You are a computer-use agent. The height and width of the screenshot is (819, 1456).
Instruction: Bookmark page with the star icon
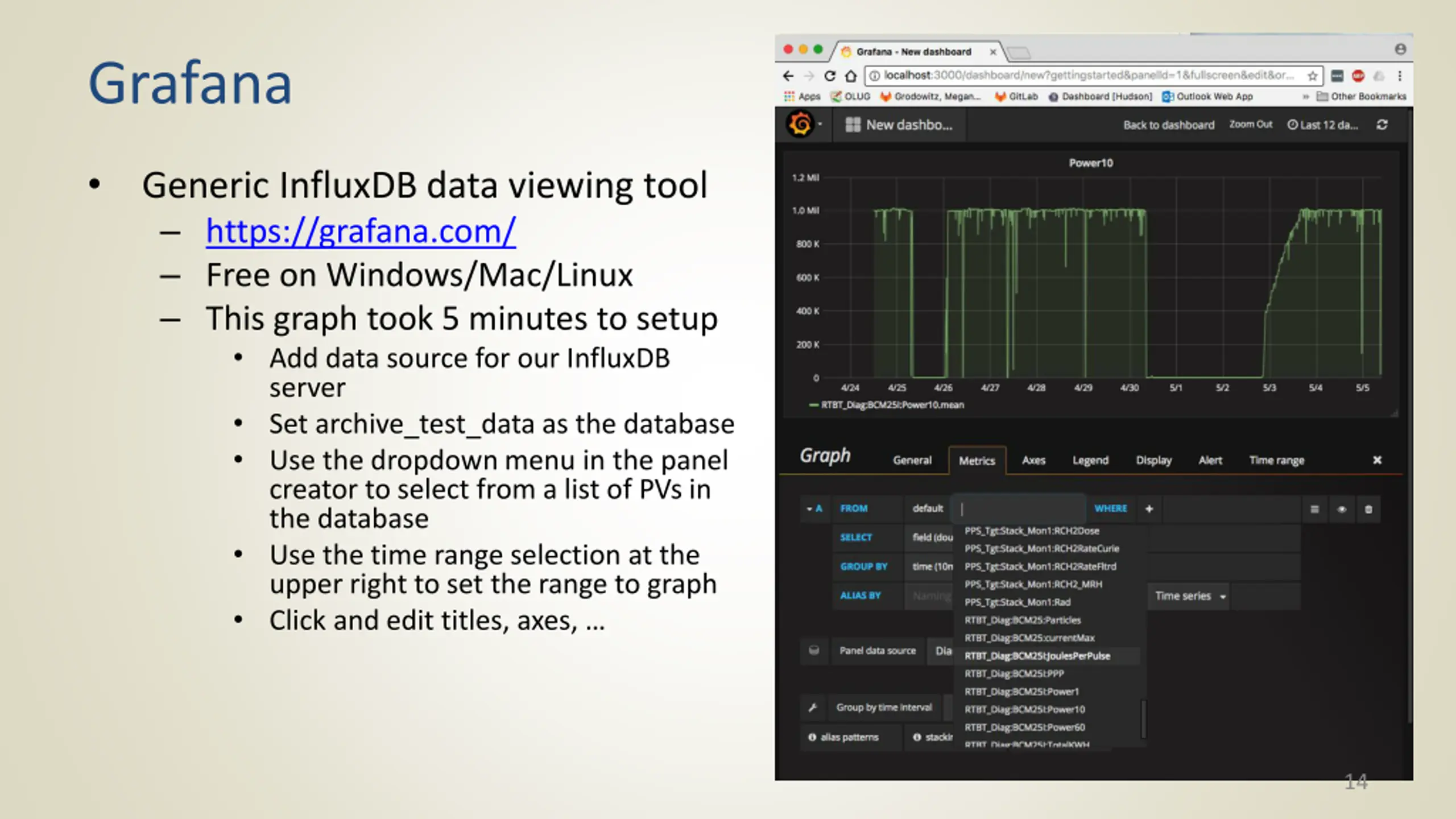1313,76
